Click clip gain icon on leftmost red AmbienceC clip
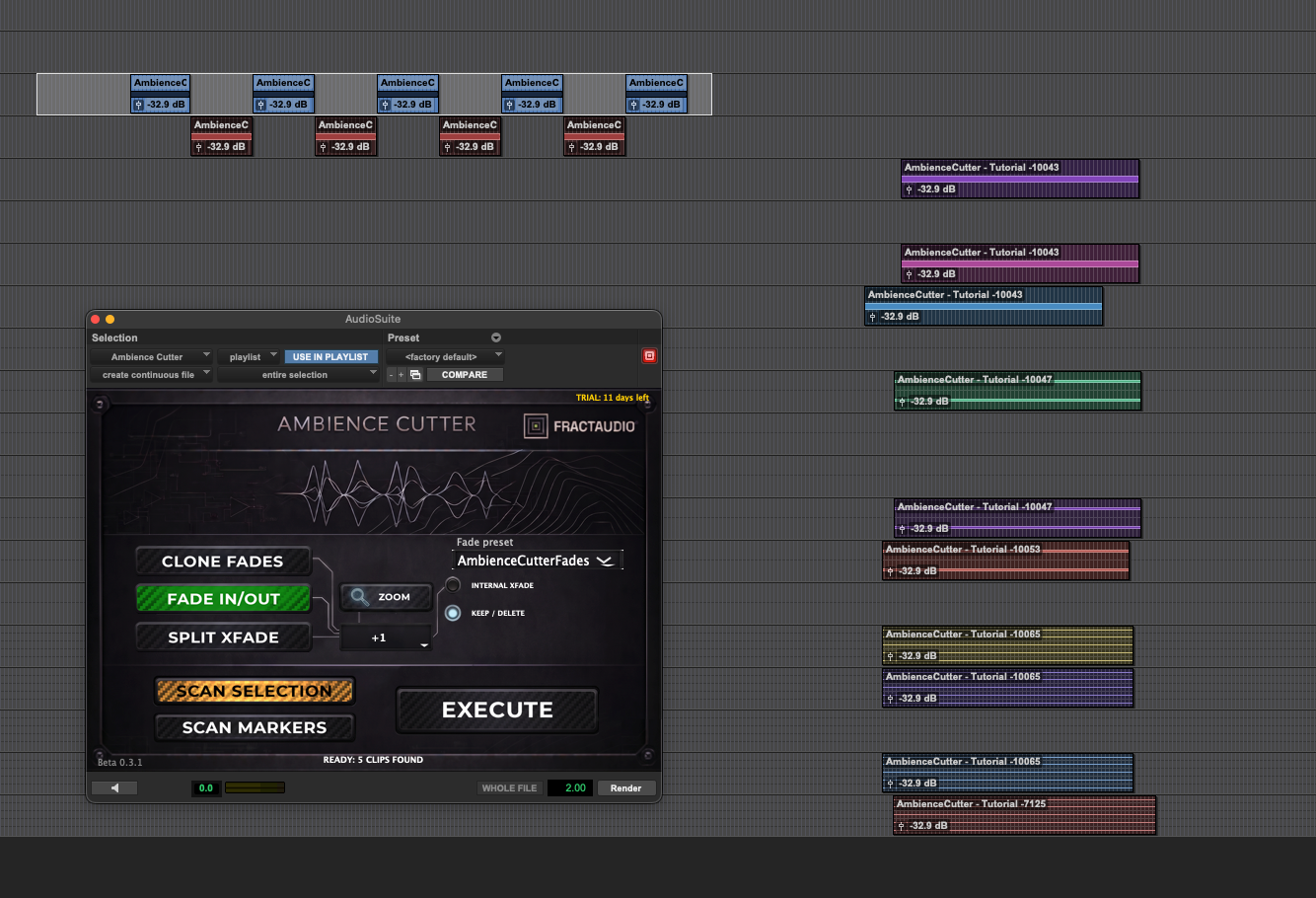 (198, 147)
